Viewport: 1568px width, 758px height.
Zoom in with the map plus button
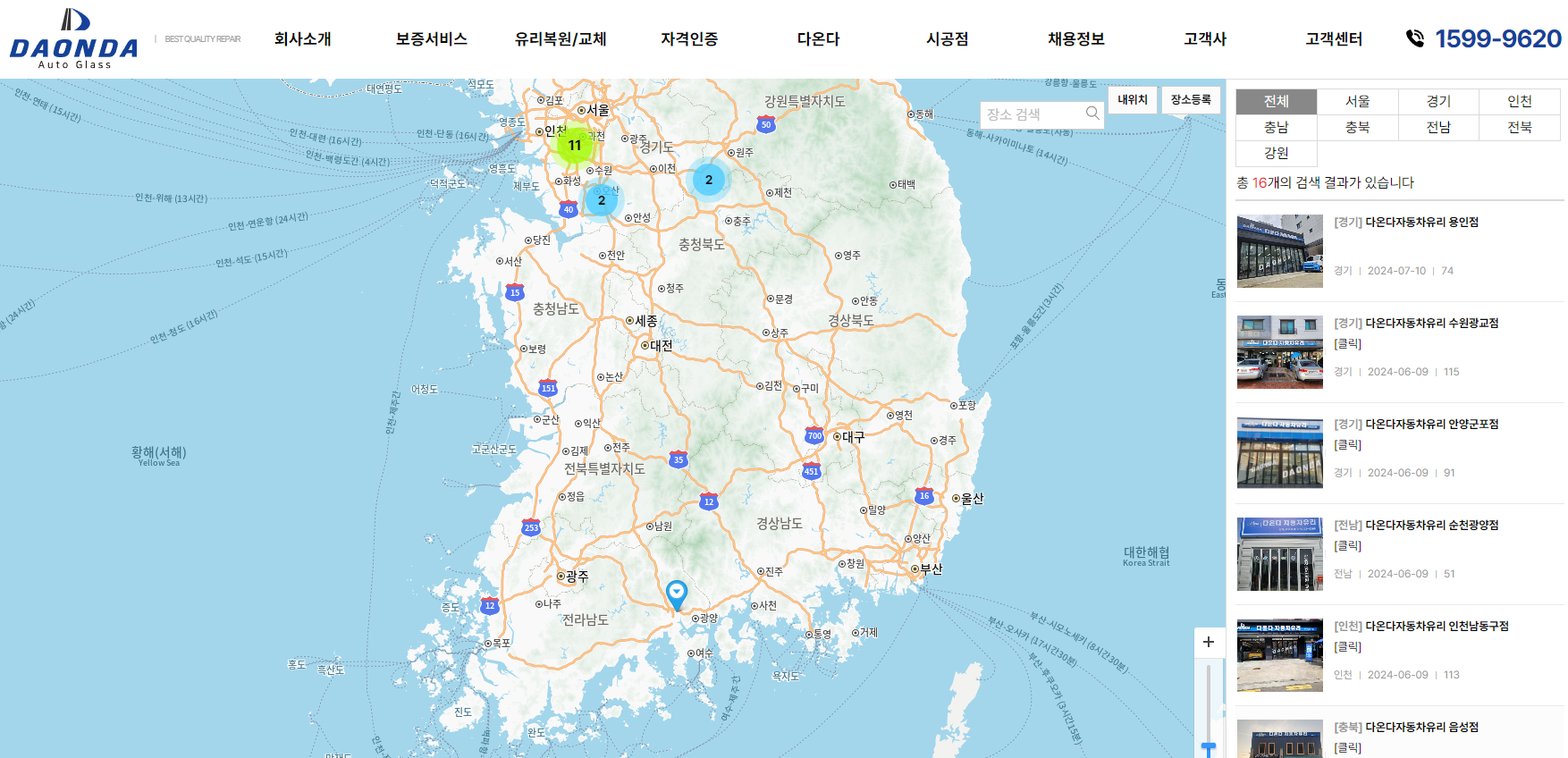[1209, 642]
